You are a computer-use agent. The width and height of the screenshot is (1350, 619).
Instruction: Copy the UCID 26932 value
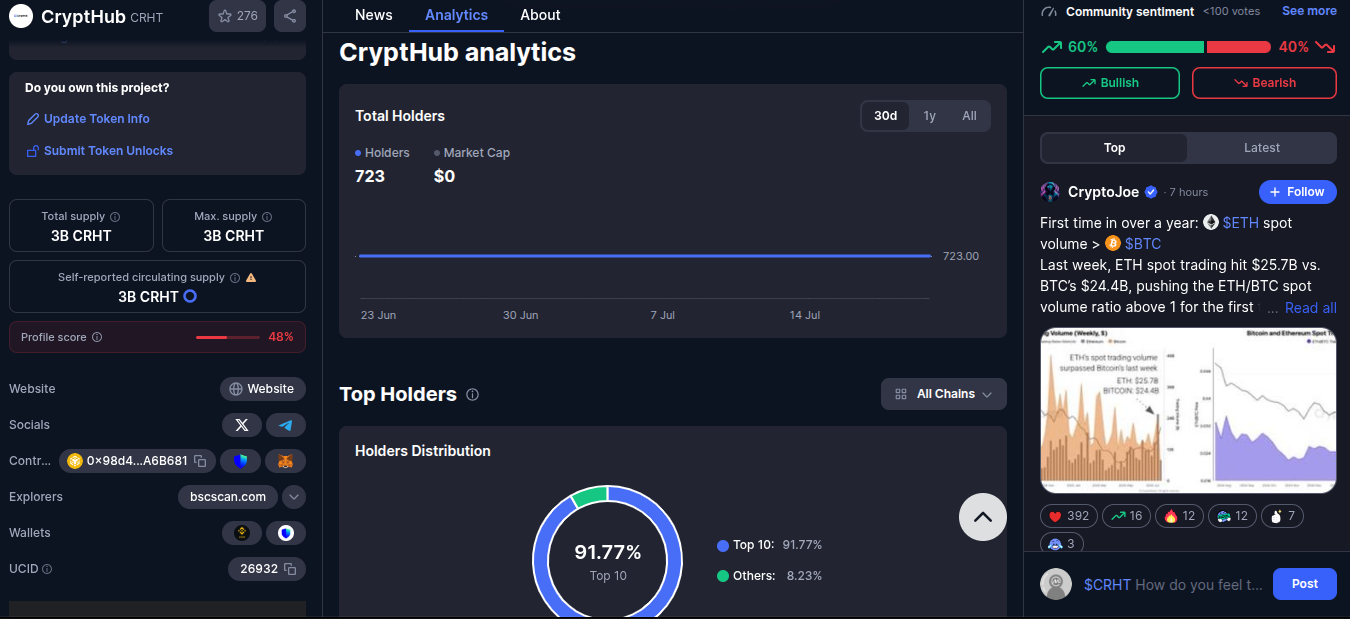click(290, 569)
